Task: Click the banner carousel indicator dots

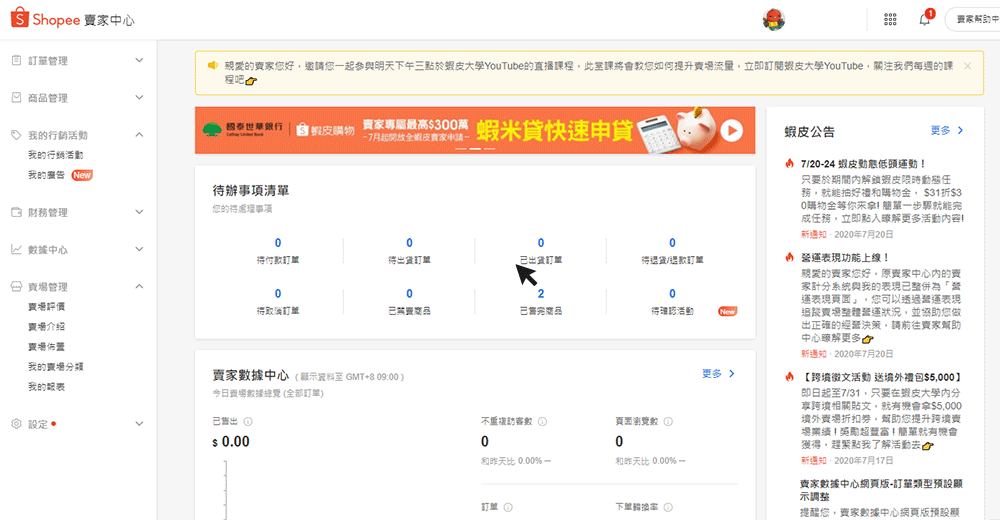Action: pyautogui.click(x=475, y=149)
